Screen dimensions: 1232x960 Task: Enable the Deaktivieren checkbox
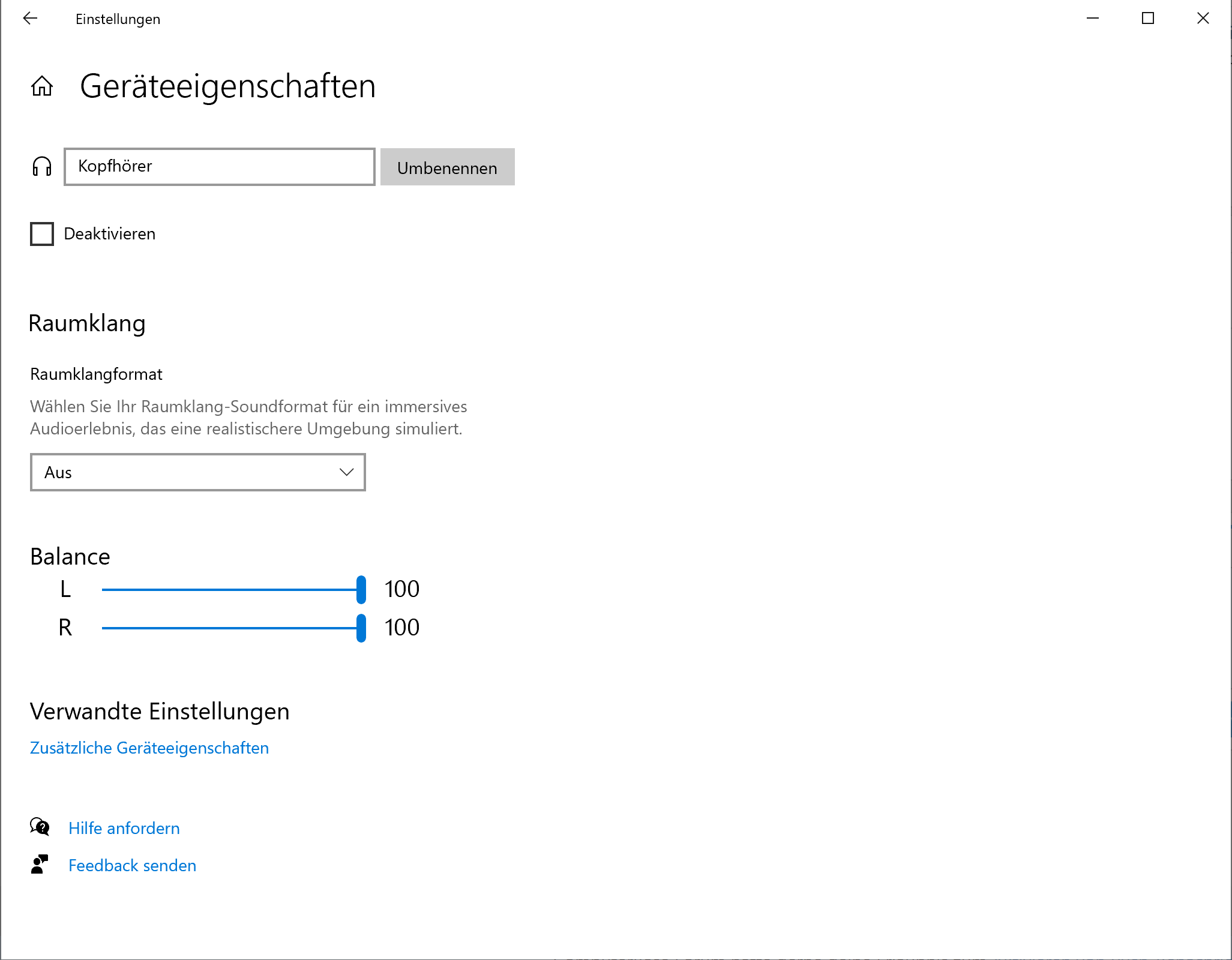[x=41, y=234]
